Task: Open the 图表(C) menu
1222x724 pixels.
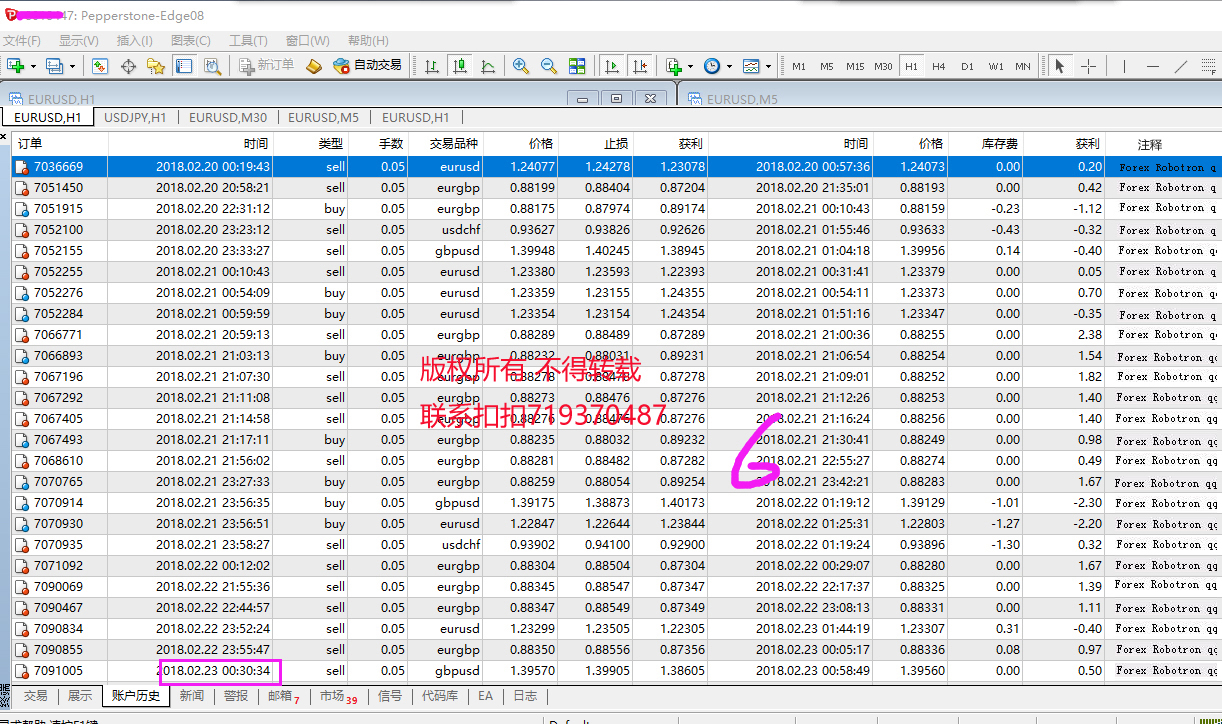Action: [190, 41]
